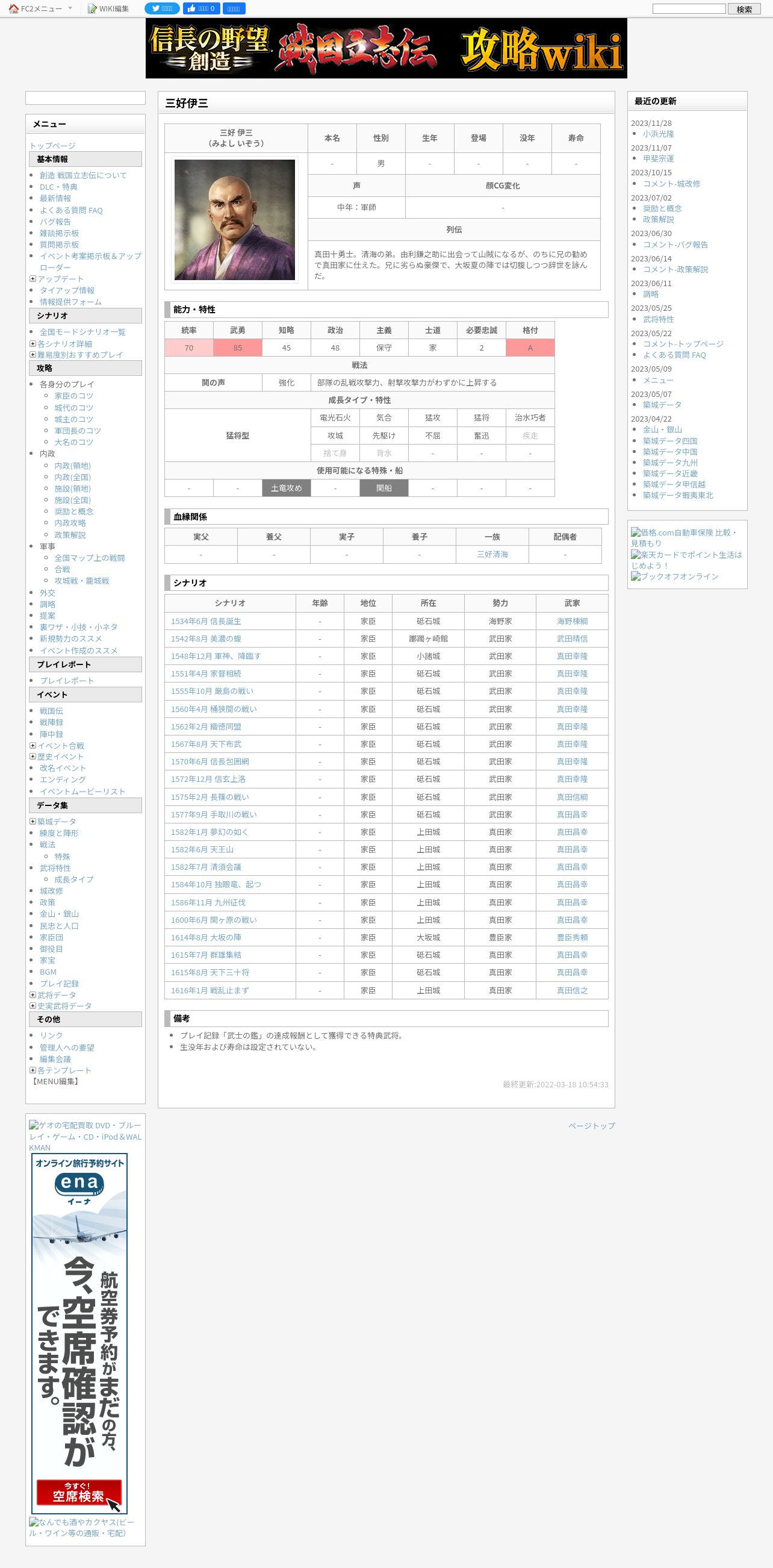Click 【MENU編集】 at menu bottom
This screenshot has width=773, height=1568.
pos(55,1081)
